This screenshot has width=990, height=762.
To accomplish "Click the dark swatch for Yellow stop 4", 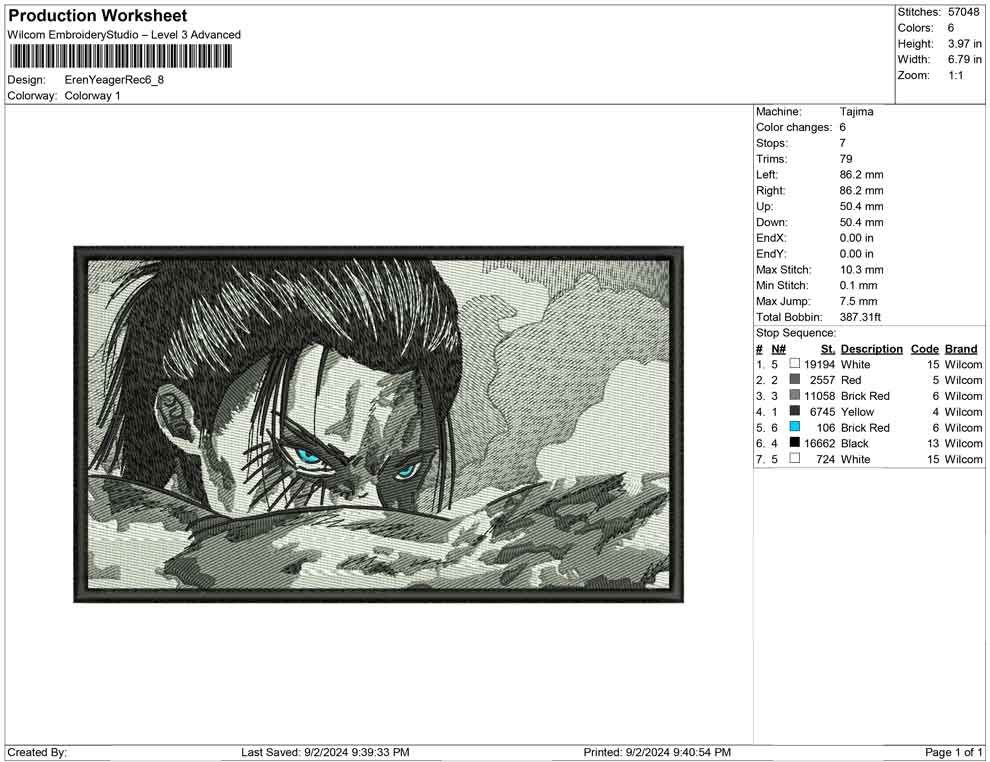I will (795, 411).
